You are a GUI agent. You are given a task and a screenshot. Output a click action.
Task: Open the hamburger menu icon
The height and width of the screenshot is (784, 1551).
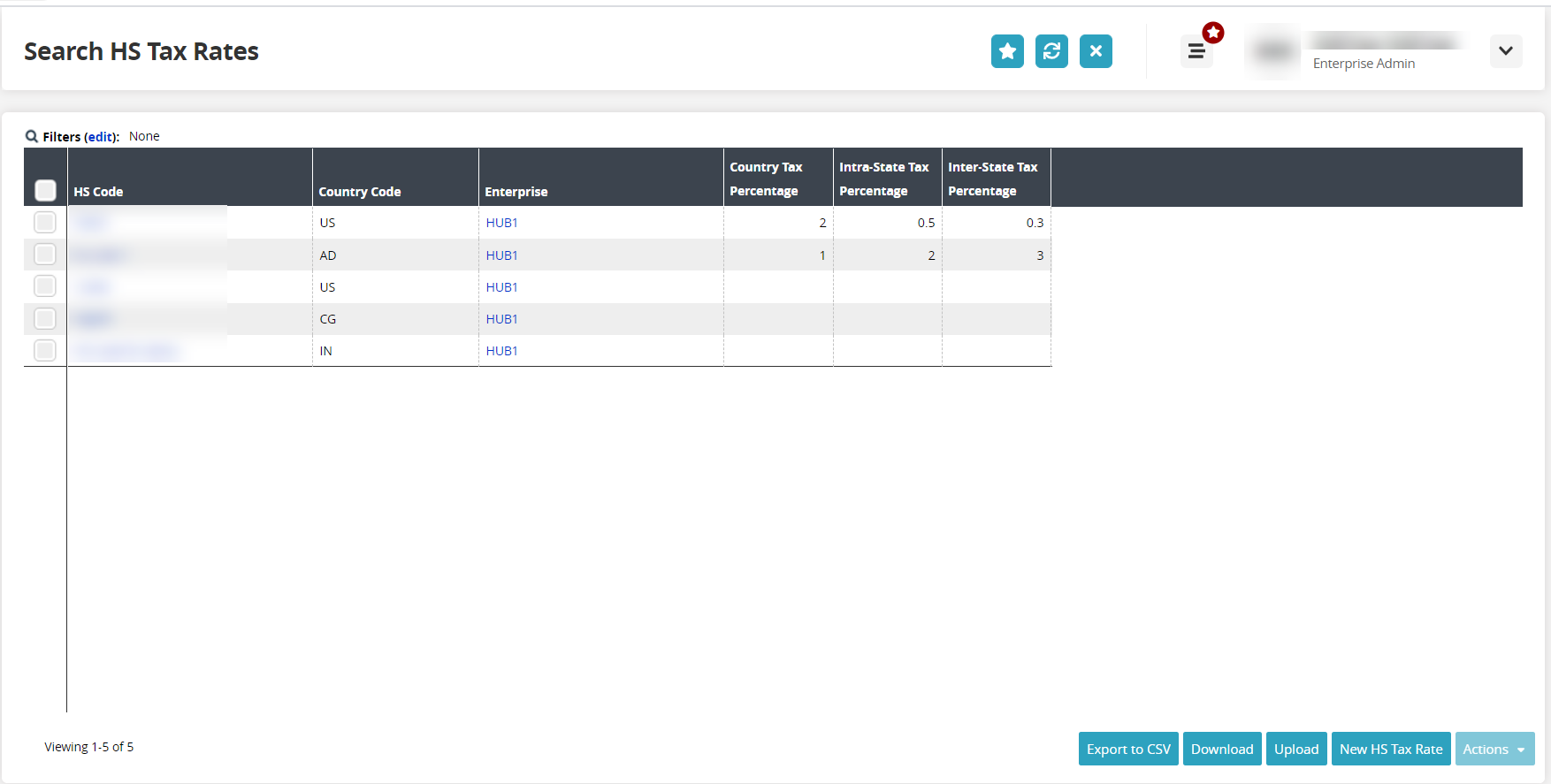tap(1196, 52)
